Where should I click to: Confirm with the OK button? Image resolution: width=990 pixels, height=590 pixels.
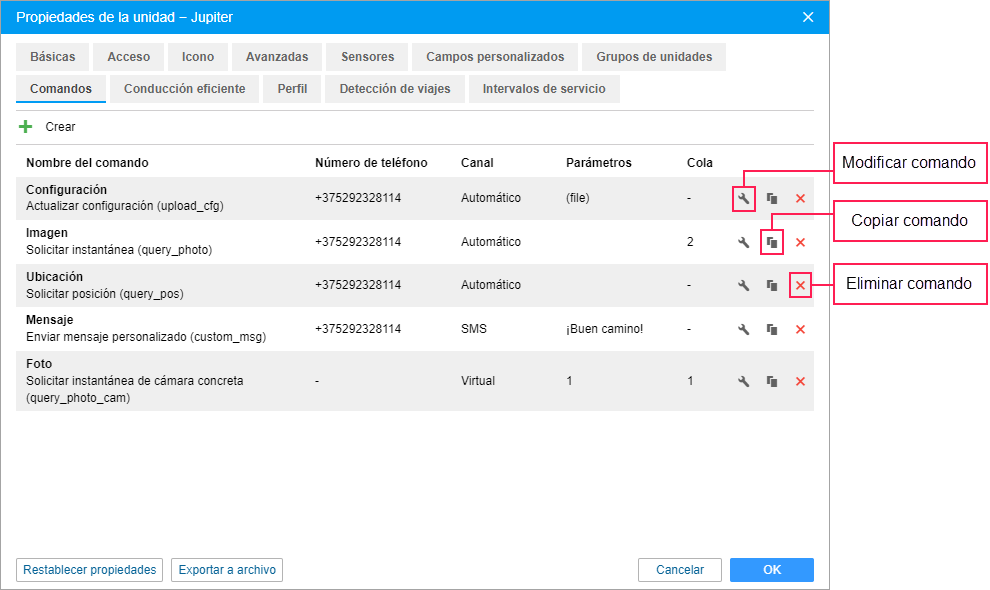[772, 570]
